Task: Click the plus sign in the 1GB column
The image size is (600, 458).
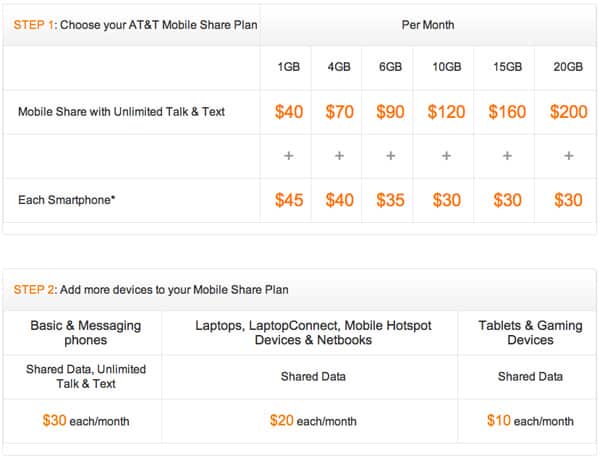Action: tap(288, 156)
